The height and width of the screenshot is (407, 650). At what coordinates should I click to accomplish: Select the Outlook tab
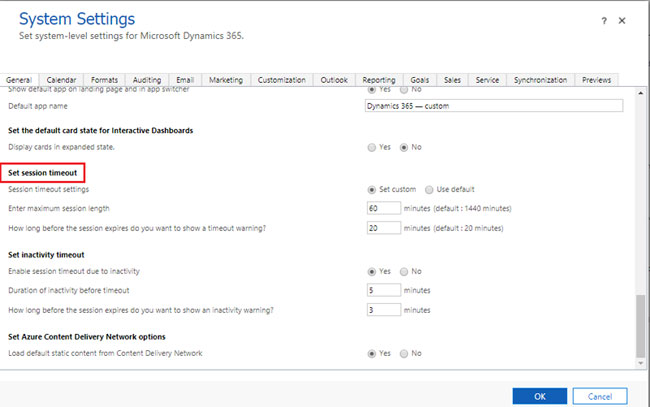tap(334, 80)
